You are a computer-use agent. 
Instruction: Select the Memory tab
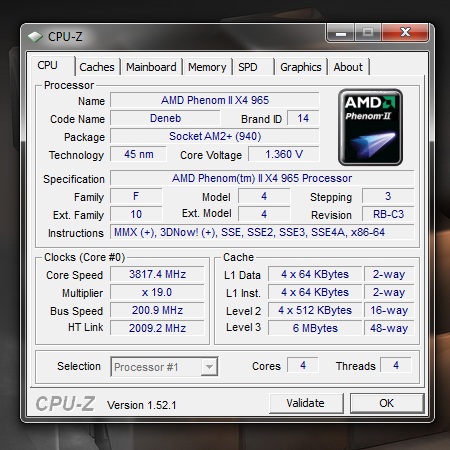click(207, 67)
